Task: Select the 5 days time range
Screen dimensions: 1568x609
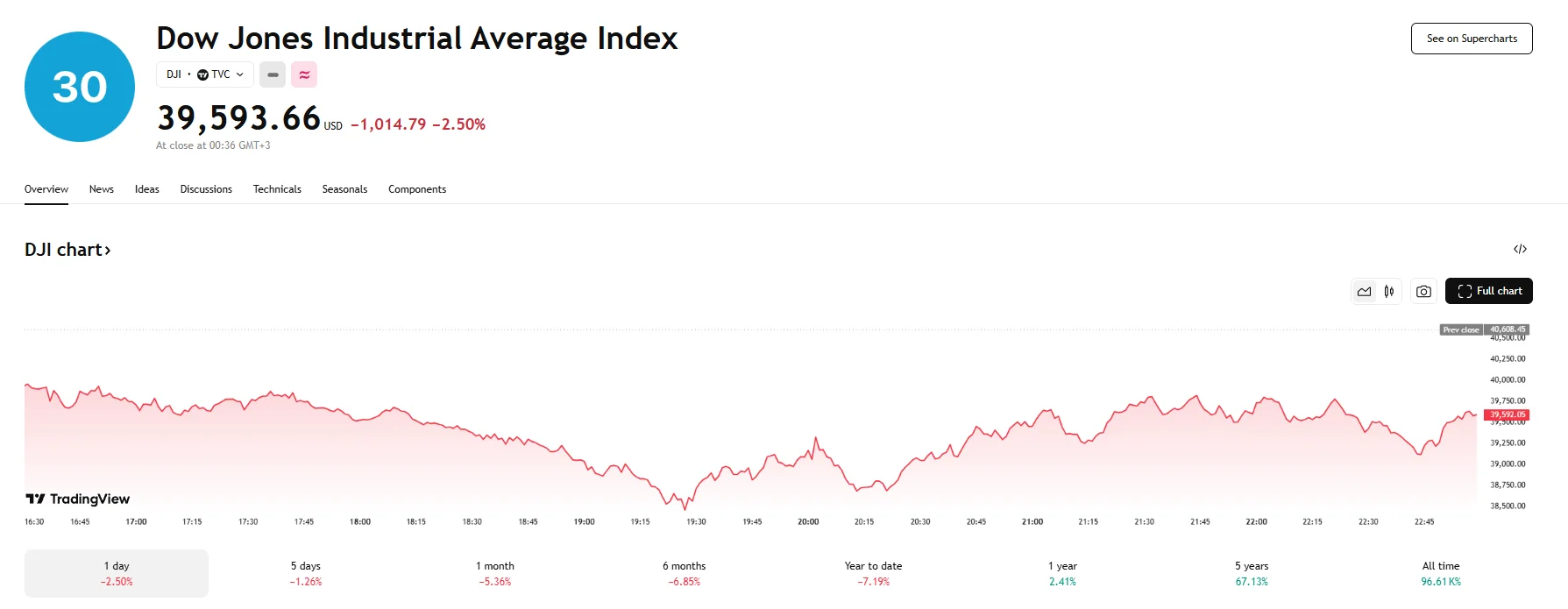Action: 306,573
